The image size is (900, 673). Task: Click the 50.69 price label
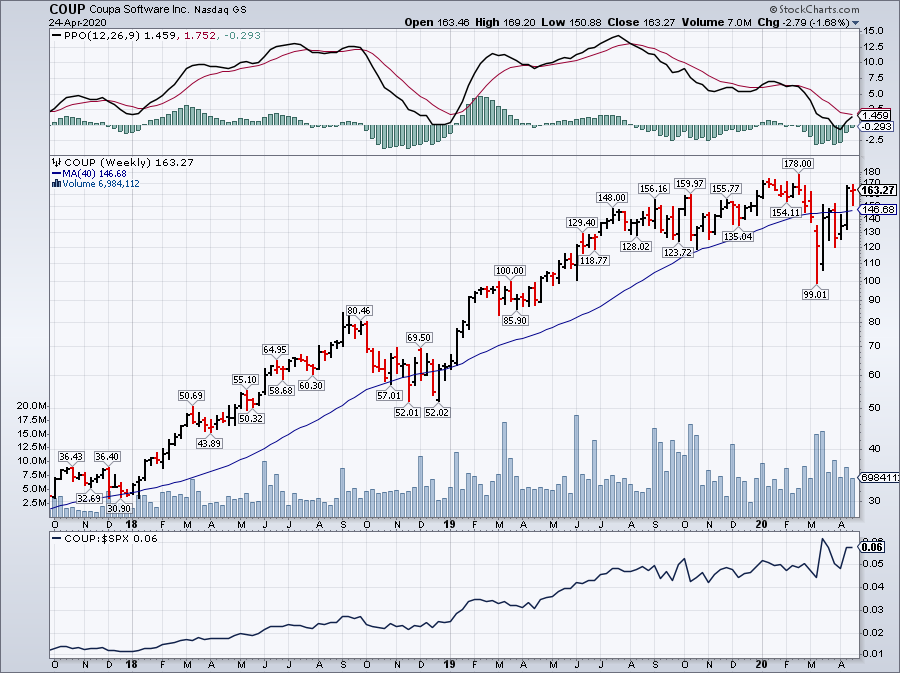pos(191,395)
